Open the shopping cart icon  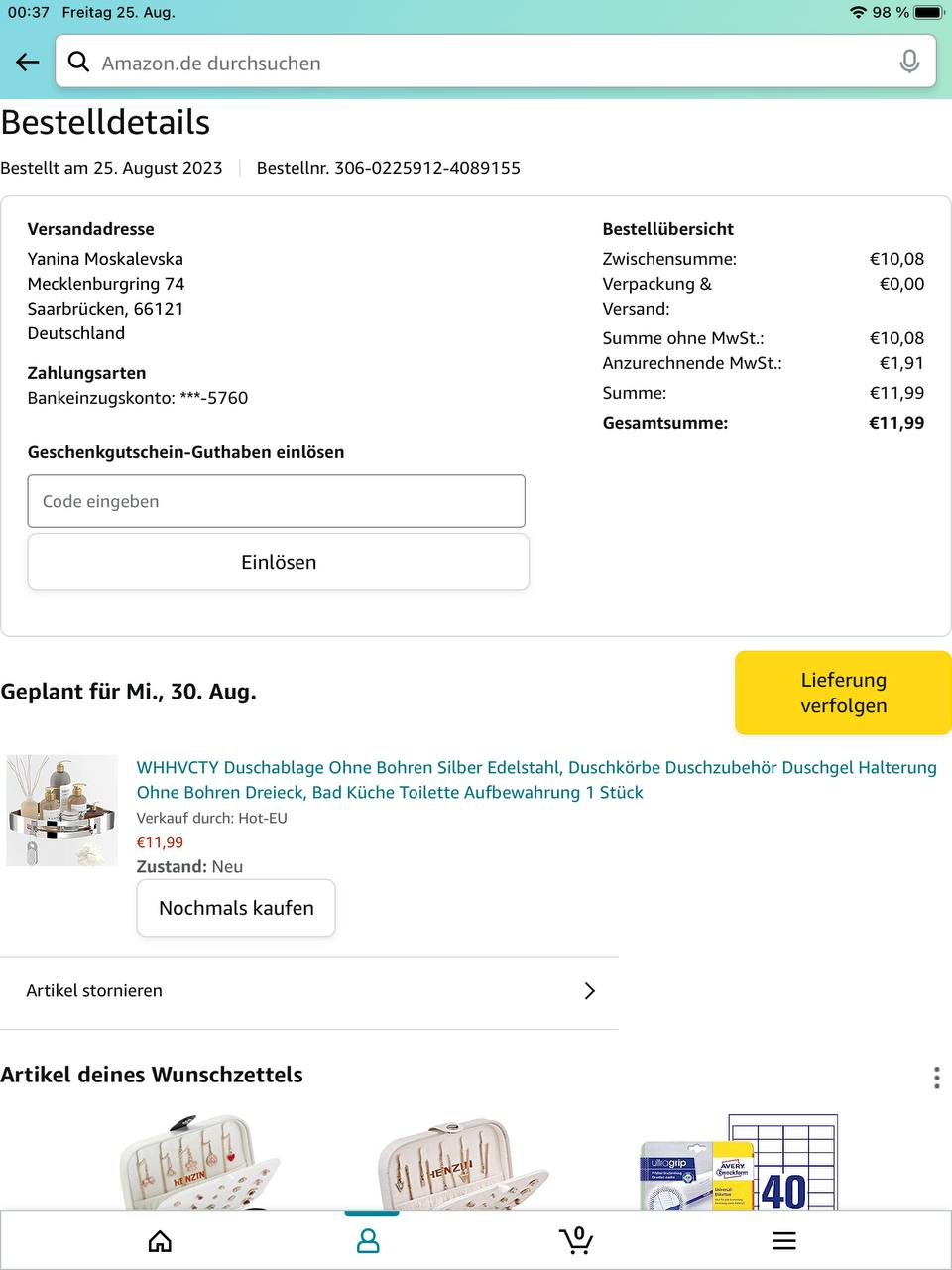click(576, 1240)
